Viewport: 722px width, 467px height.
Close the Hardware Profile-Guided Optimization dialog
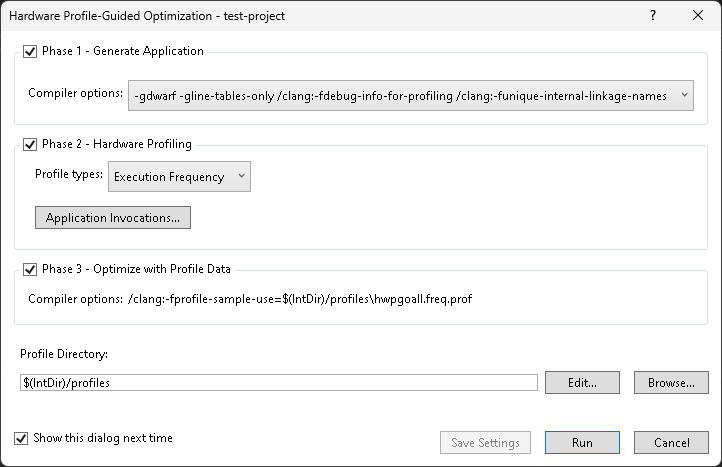click(697, 16)
